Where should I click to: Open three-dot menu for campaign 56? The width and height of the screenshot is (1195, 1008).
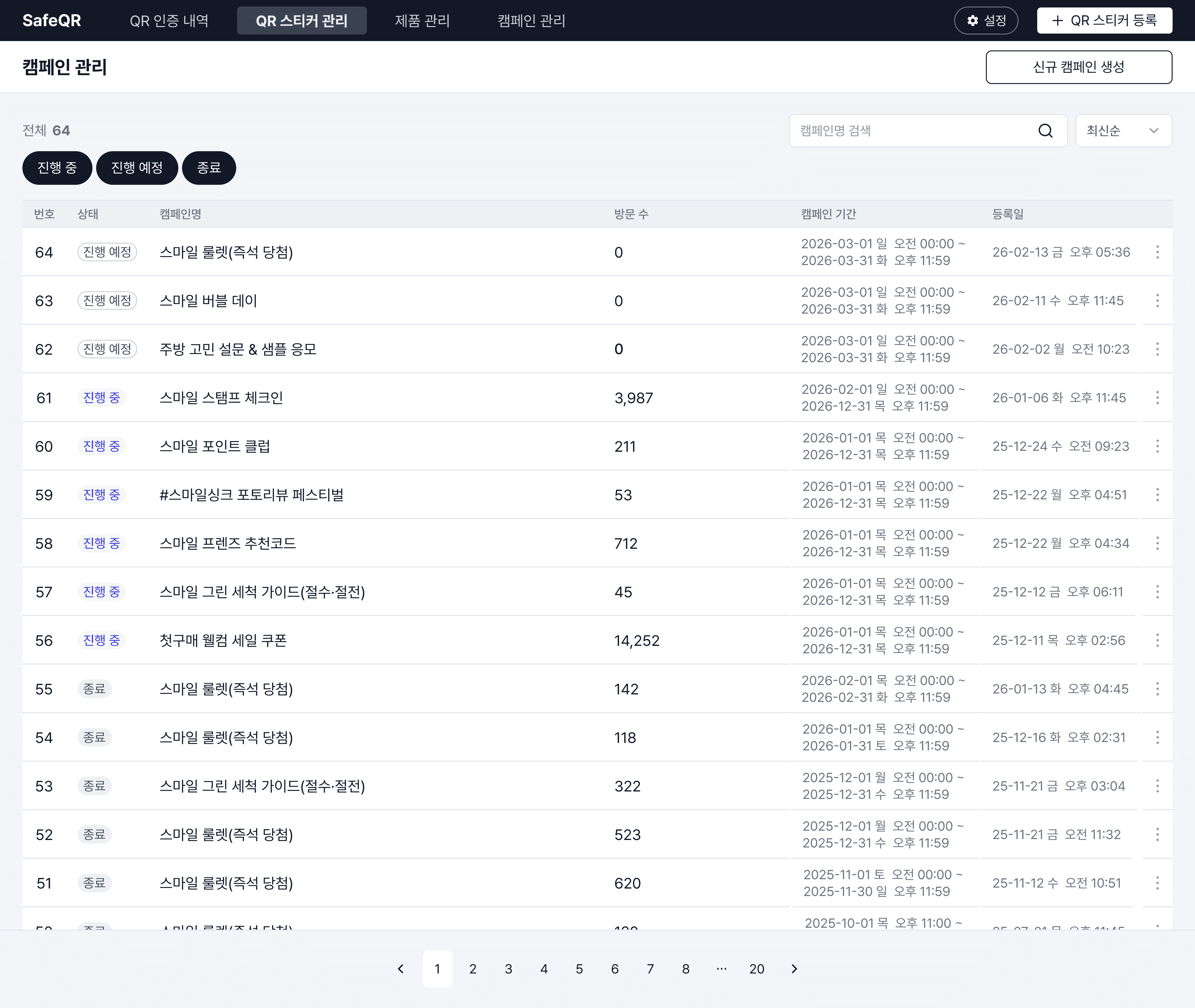(x=1157, y=641)
